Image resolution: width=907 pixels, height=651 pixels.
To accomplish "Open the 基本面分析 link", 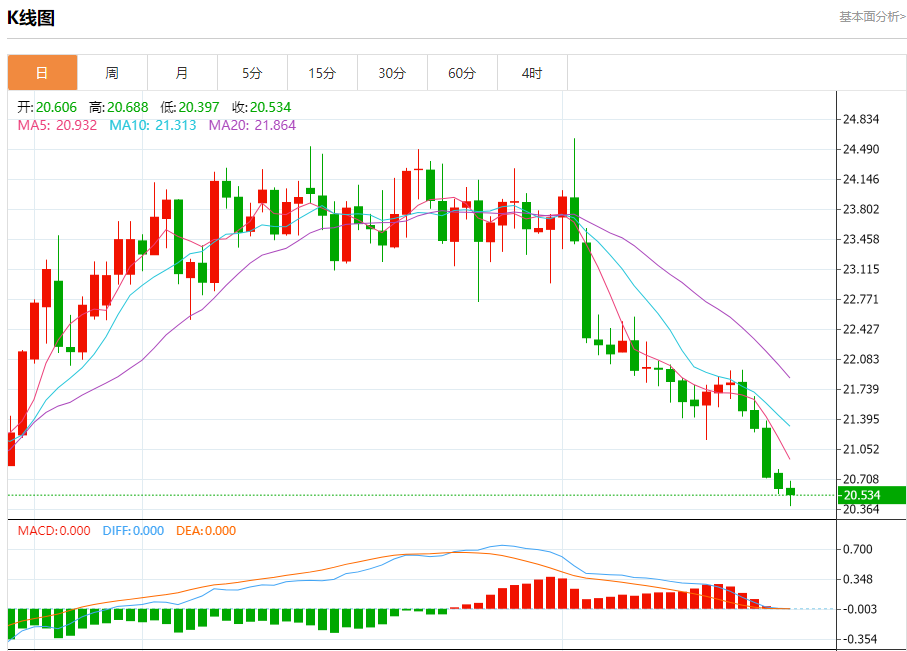I will [872, 17].
